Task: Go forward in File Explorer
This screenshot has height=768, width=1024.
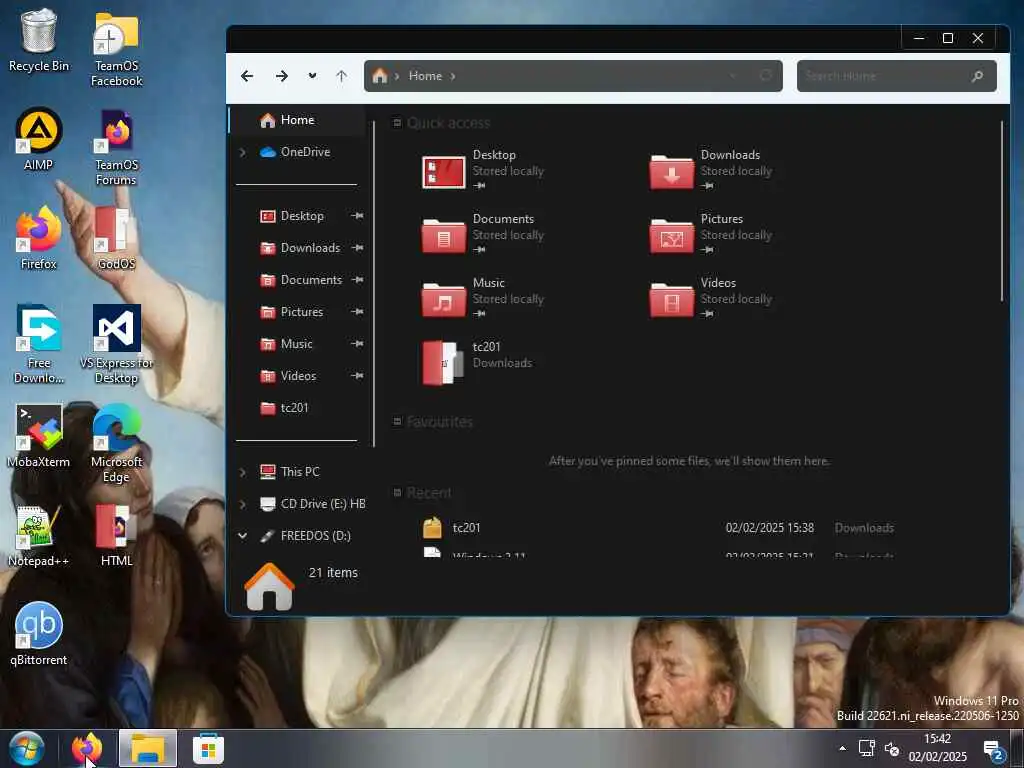Action: click(x=281, y=76)
